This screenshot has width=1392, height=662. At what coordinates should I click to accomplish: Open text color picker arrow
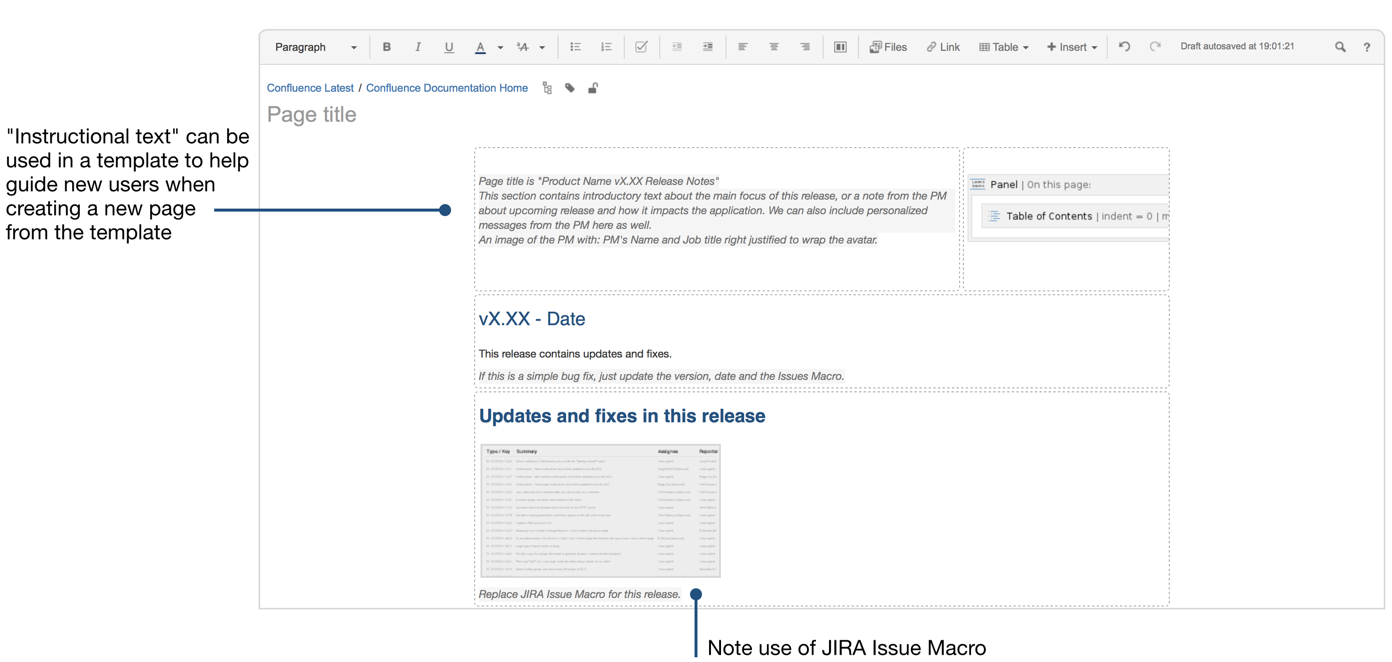coord(501,48)
